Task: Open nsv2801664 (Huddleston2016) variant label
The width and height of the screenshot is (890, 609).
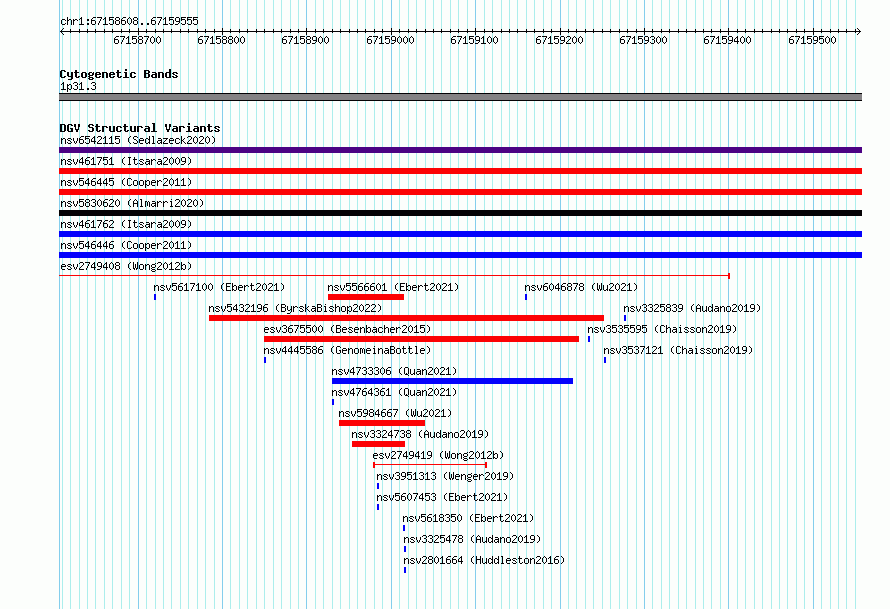Action: (484, 560)
